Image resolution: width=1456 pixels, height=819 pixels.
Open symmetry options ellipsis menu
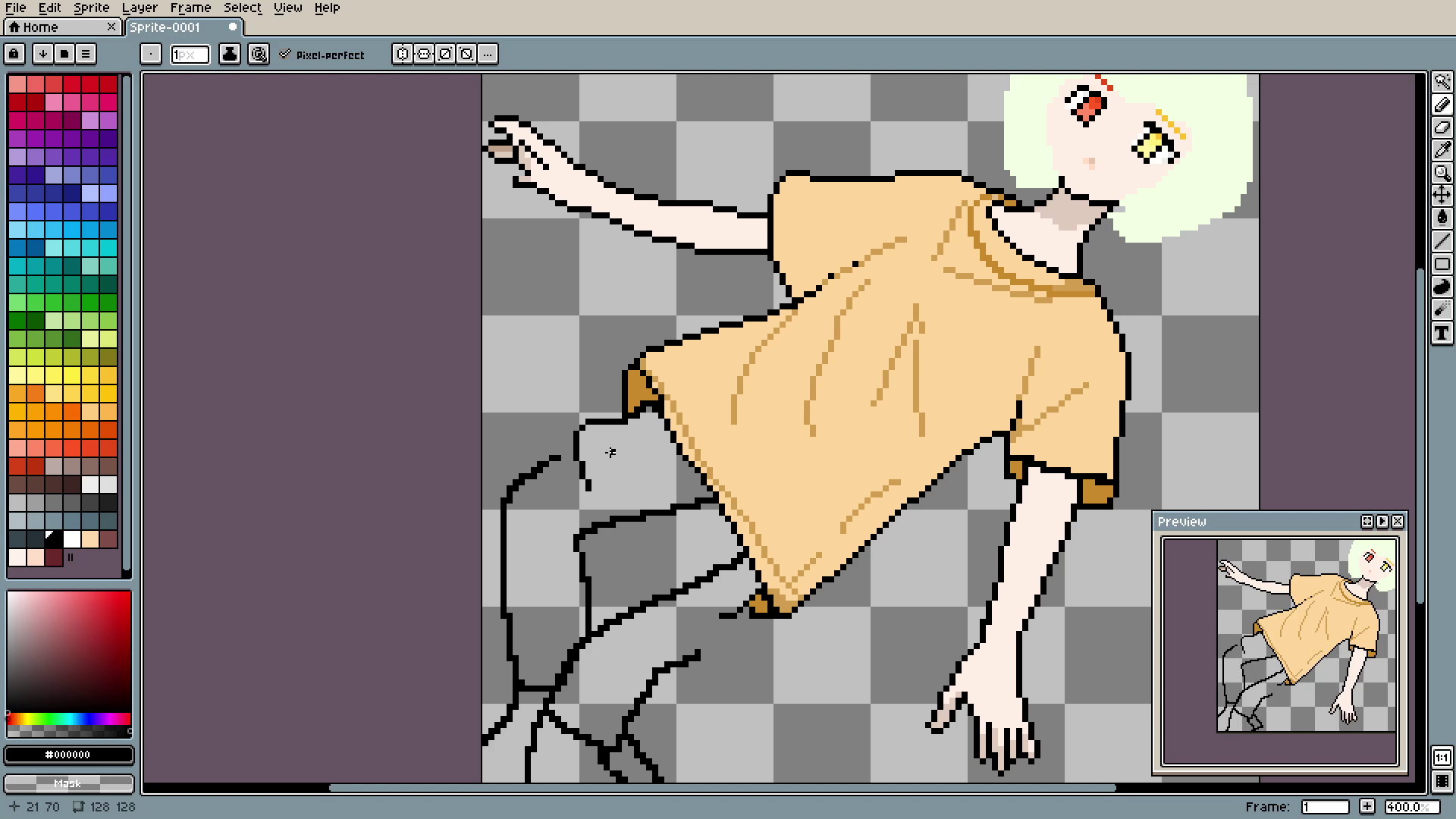tap(488, 54)
